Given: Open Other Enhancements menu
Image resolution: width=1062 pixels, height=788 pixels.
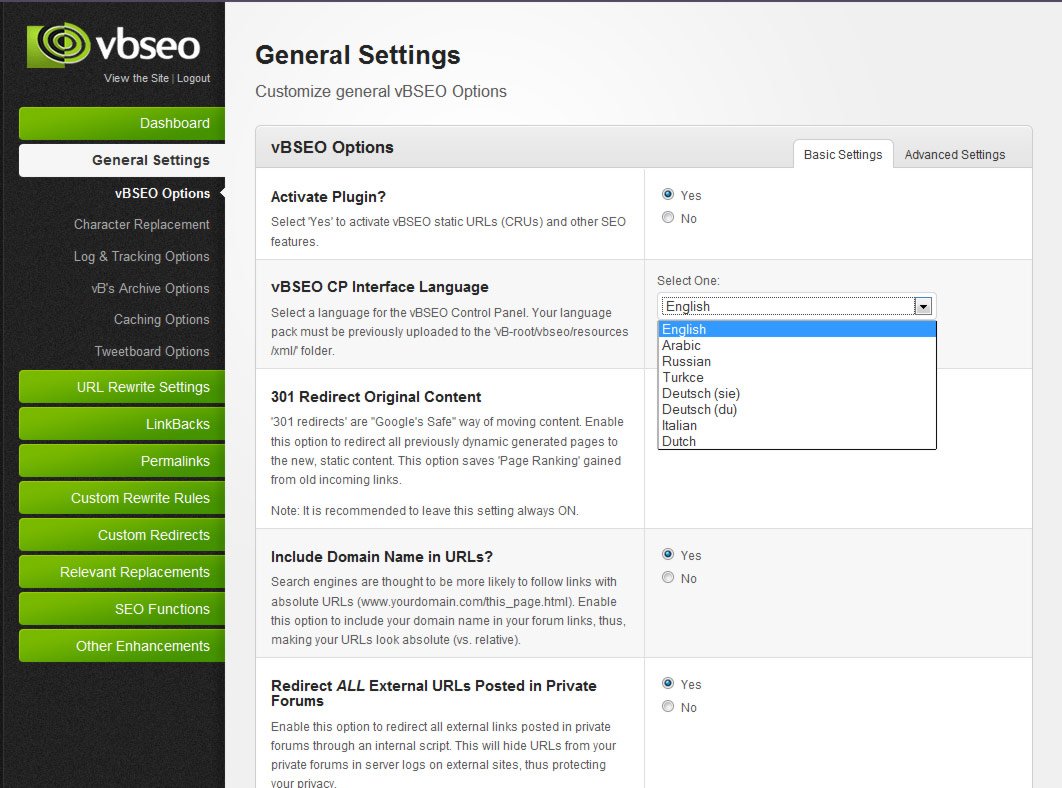Looking at the screenshot, I should click(122, 646).
